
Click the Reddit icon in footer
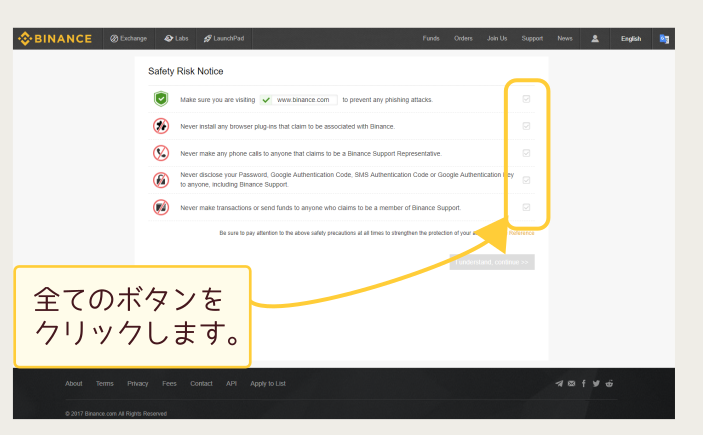pyautogui.click(x=609, y=383)
